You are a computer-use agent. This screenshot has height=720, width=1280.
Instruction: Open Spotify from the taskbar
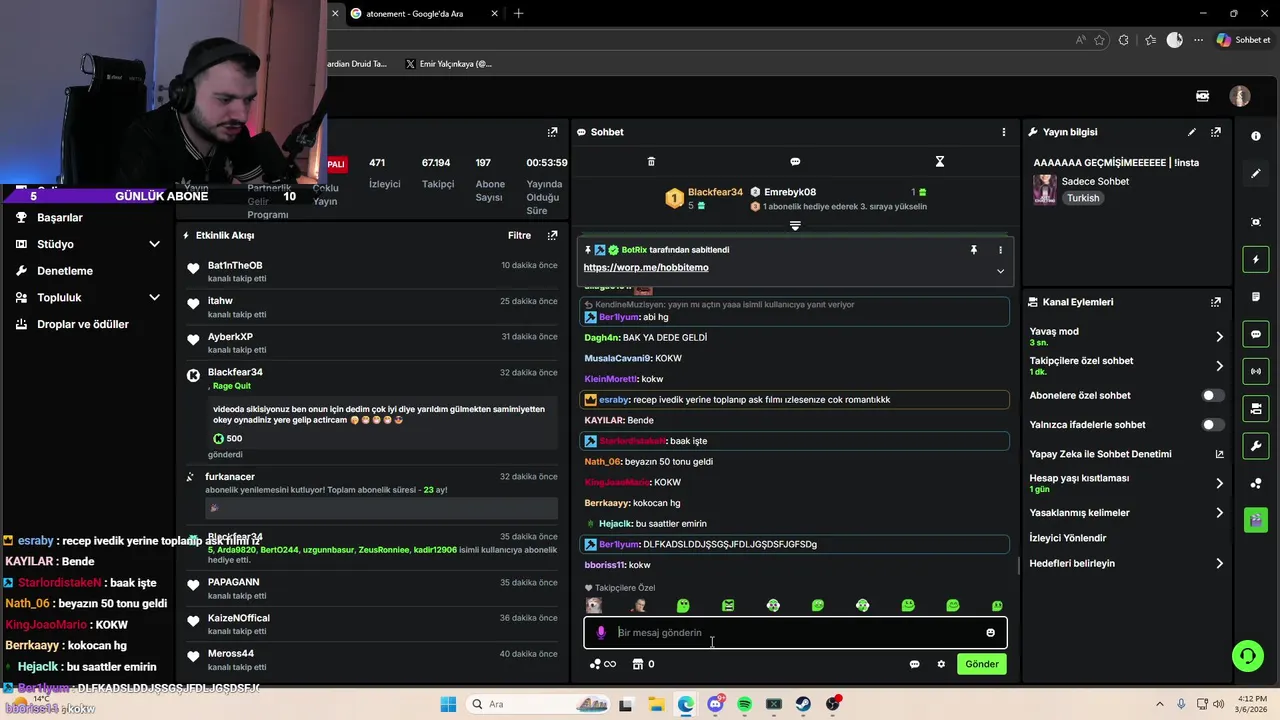(x=744, y=704)
